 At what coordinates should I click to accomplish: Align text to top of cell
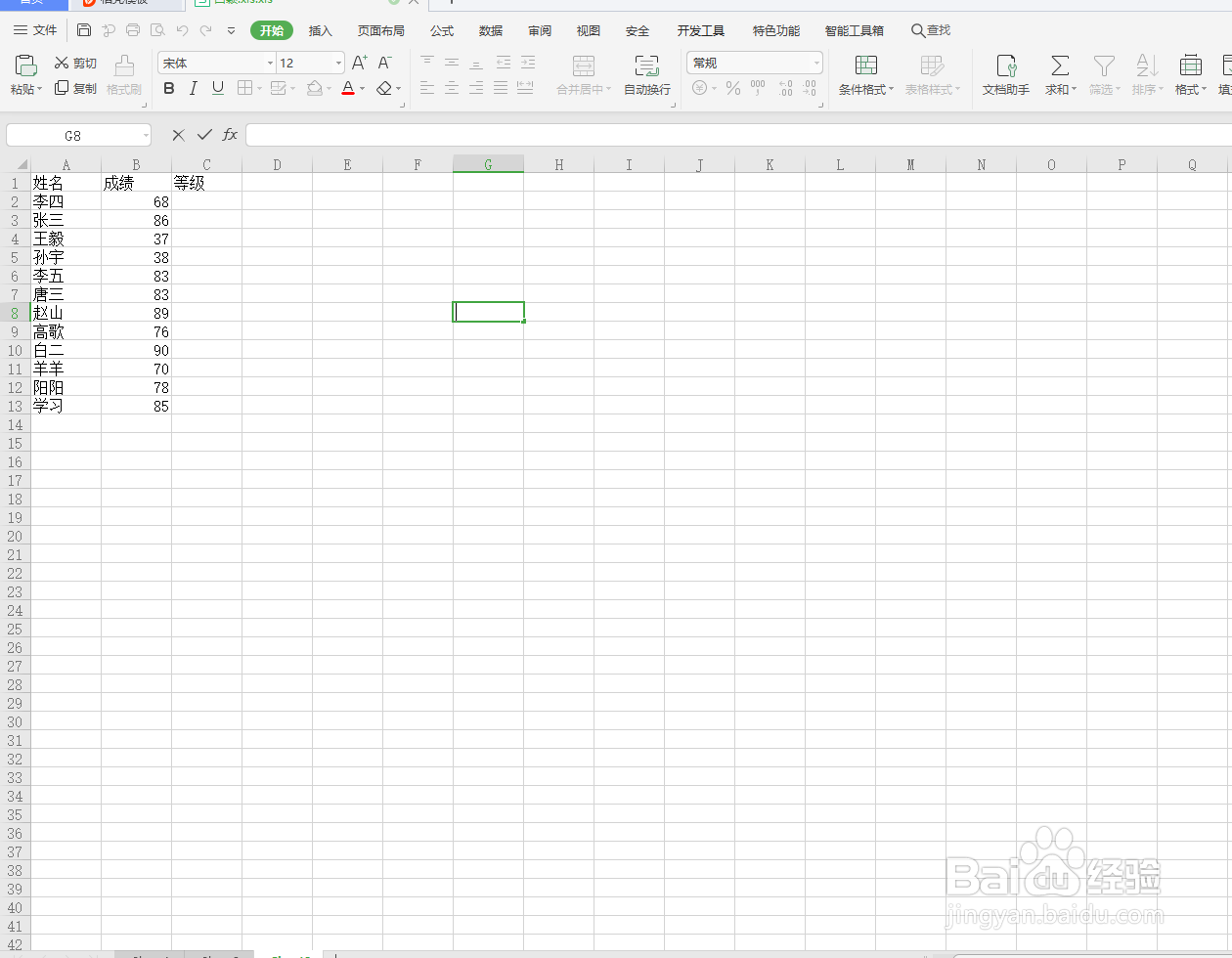pos(427,63)
